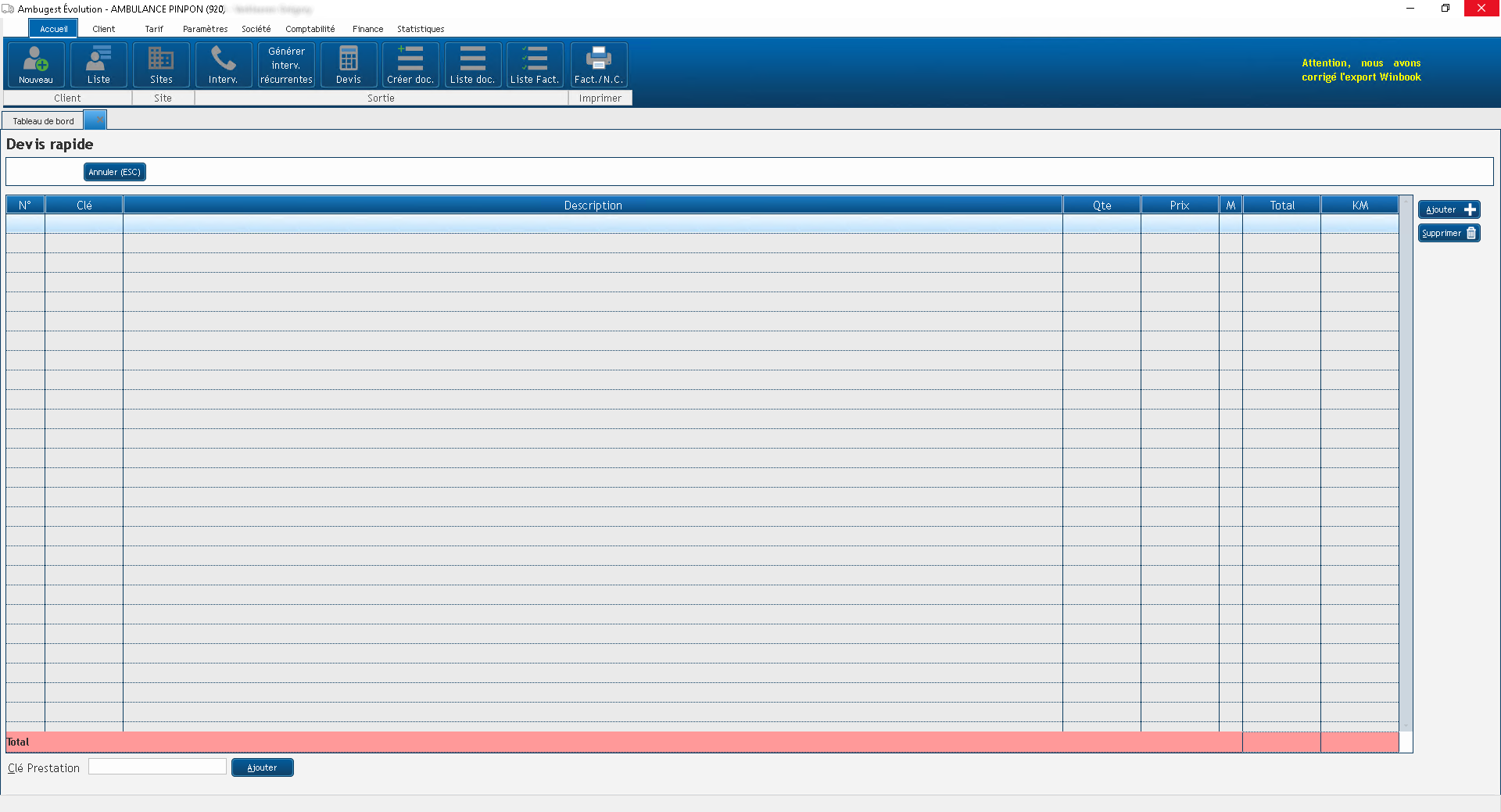Click Ajouter next to Clé Prestation

[x=262, y=767]
